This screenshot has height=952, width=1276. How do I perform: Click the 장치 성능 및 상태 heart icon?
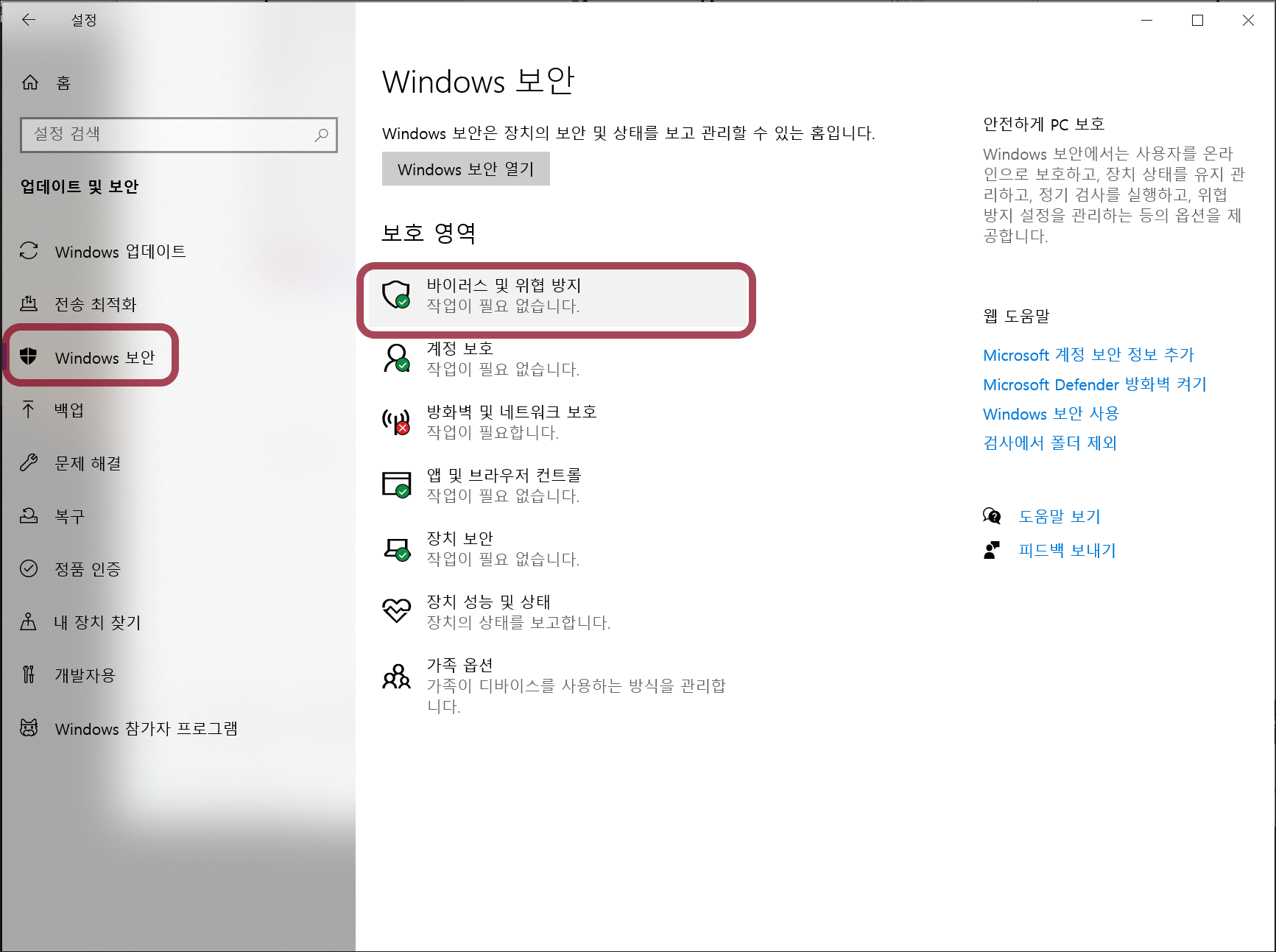tap(396, 610)
